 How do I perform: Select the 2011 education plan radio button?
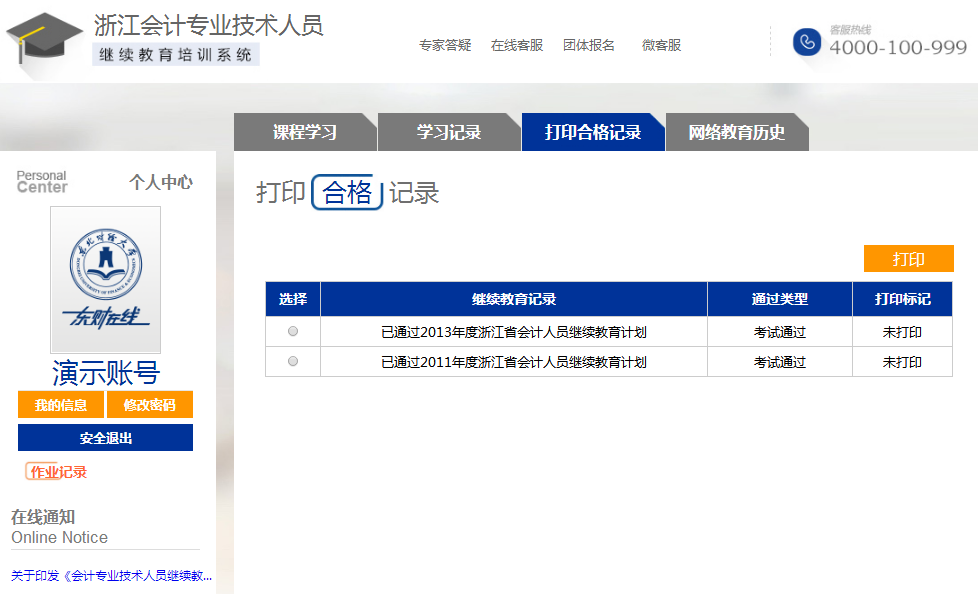coord(293,361)
